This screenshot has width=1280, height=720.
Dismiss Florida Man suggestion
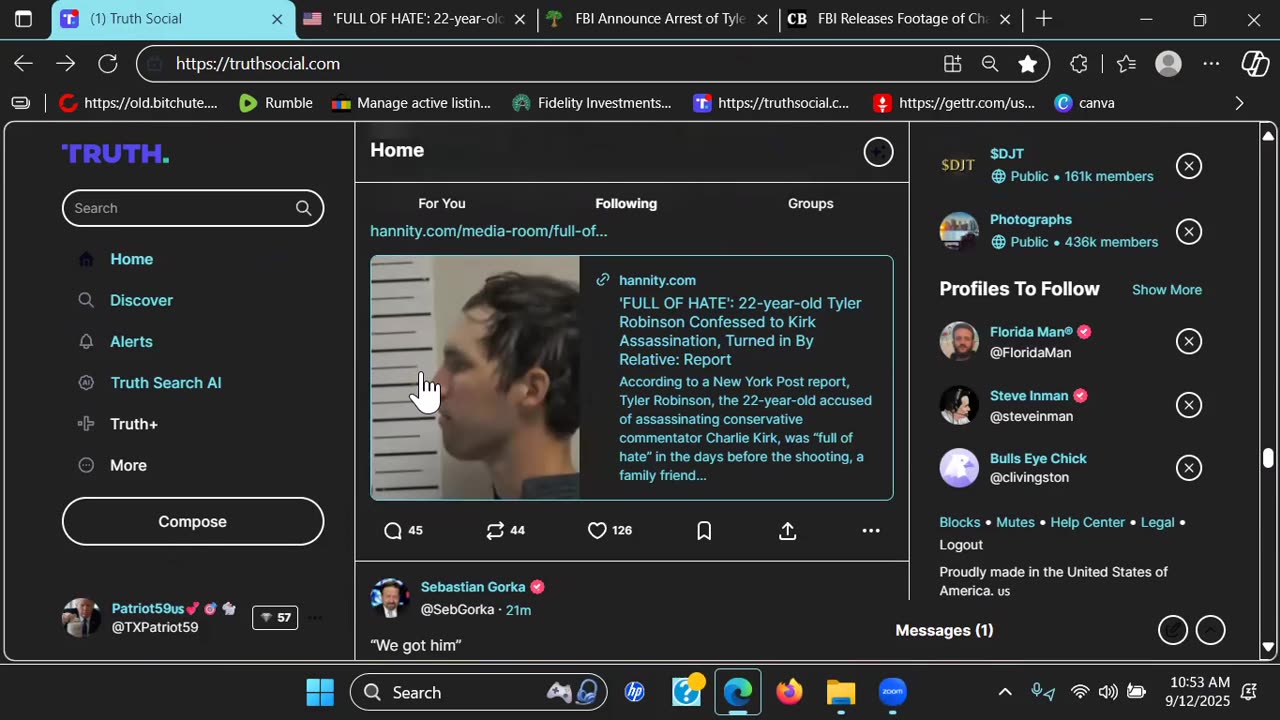click(1189, 342)
